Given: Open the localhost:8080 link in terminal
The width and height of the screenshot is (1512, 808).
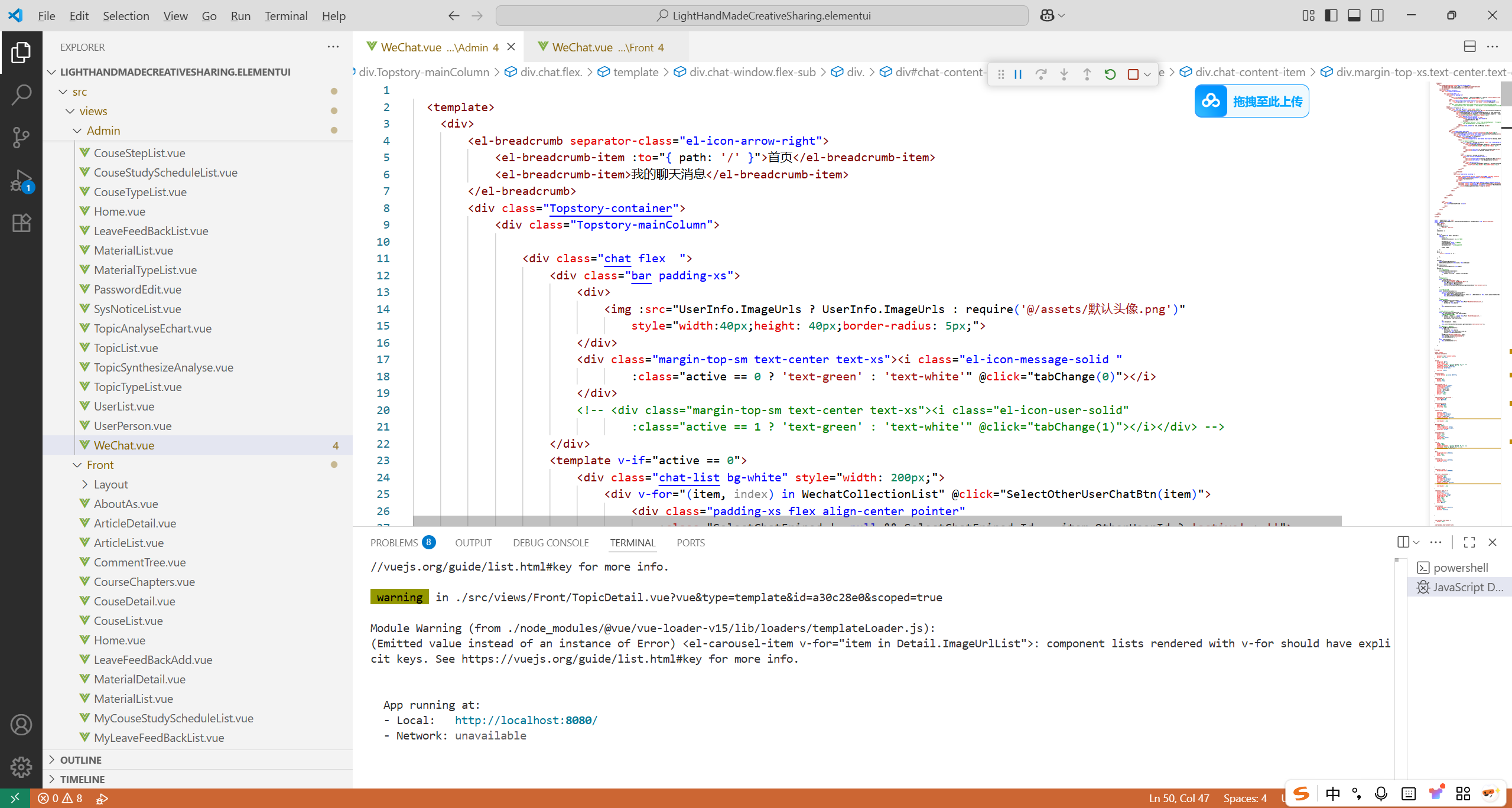Looking at the screenshot, I should [526, 720].
